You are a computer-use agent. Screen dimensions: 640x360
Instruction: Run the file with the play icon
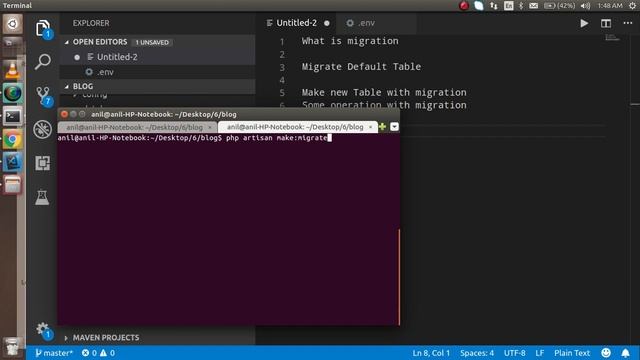(584, 23)
